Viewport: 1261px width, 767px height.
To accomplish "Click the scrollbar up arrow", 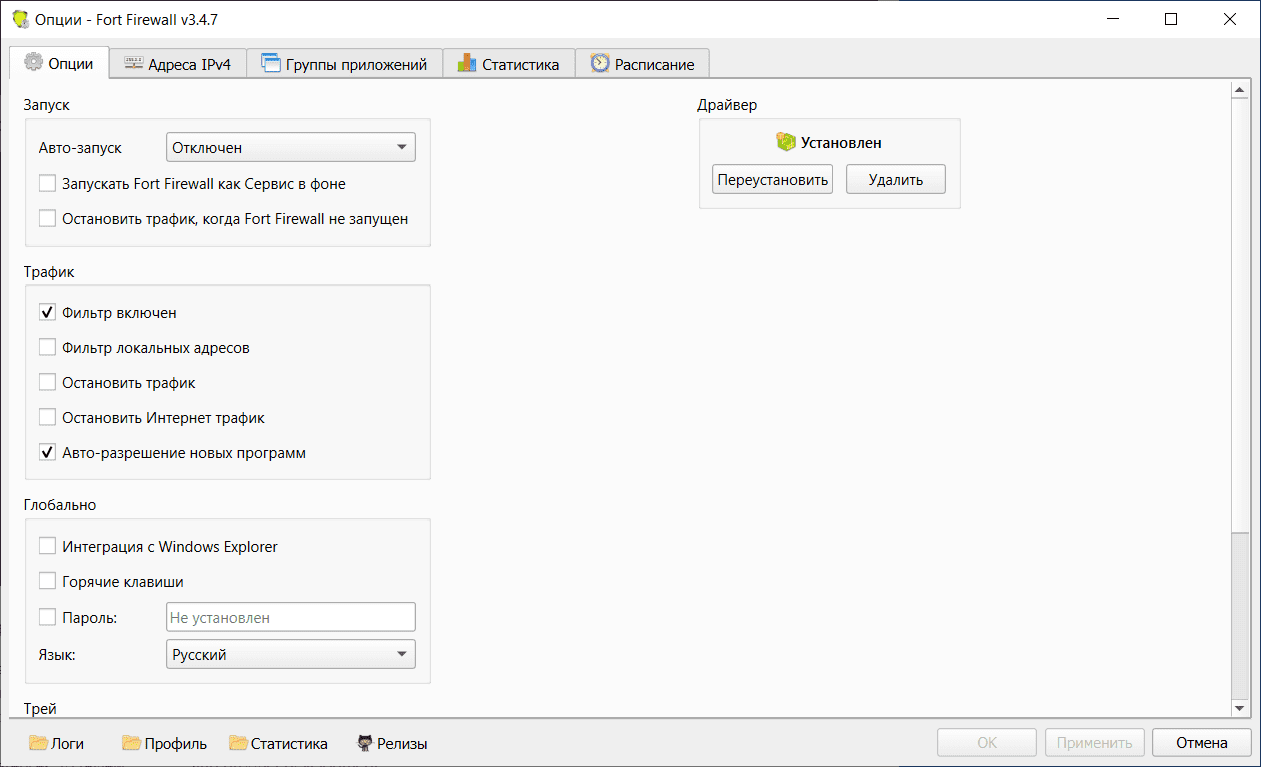I will pyautogui.click(x=1240, y=90).
